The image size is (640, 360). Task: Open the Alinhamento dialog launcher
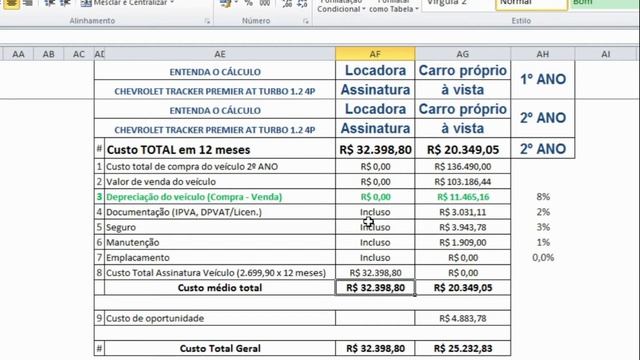[x=207, y=21]
